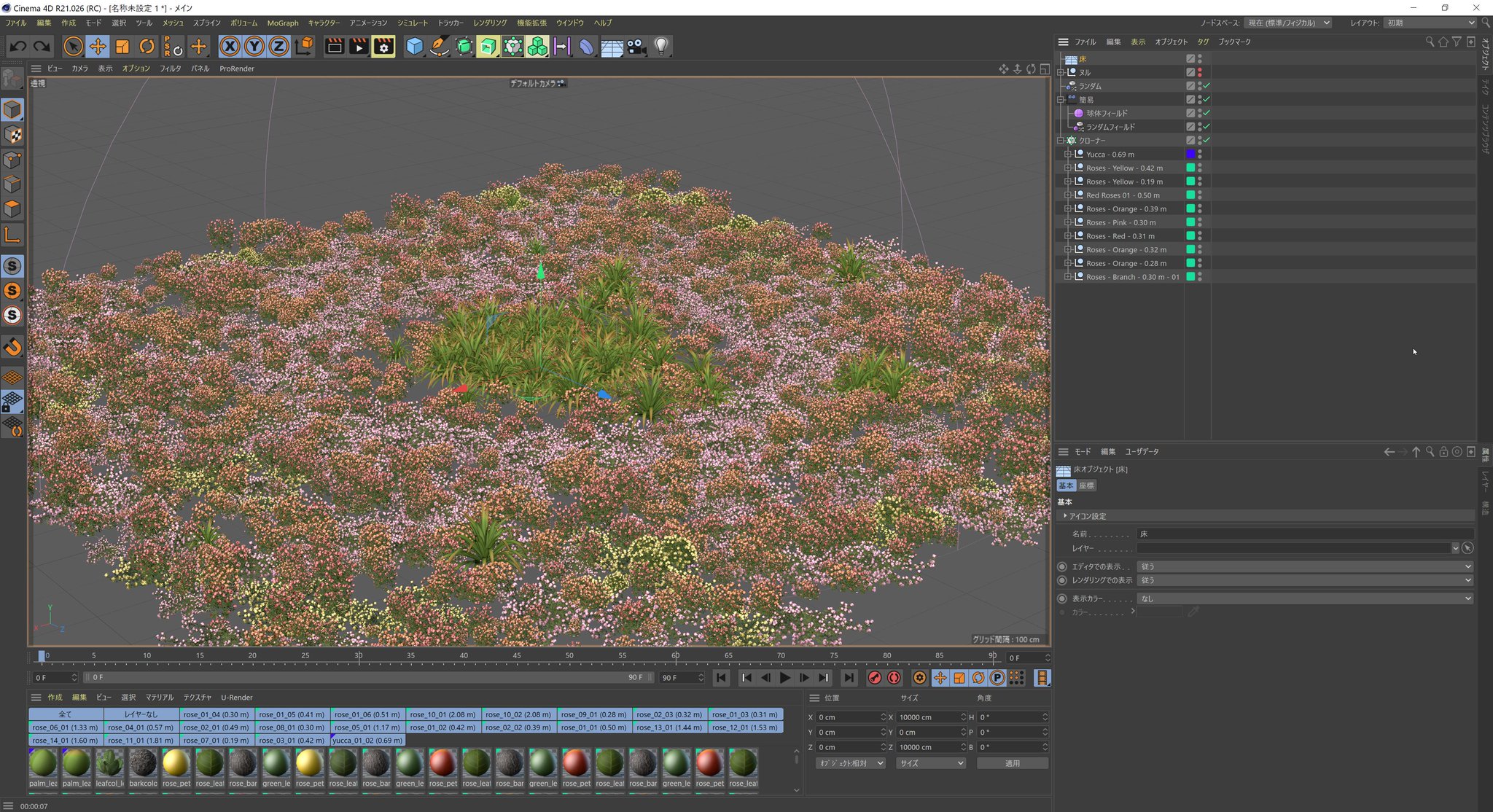Viewport: 1493px width, 812px height.
Task: Click the Camera object toolbar icon
Action: pos(636,47)
